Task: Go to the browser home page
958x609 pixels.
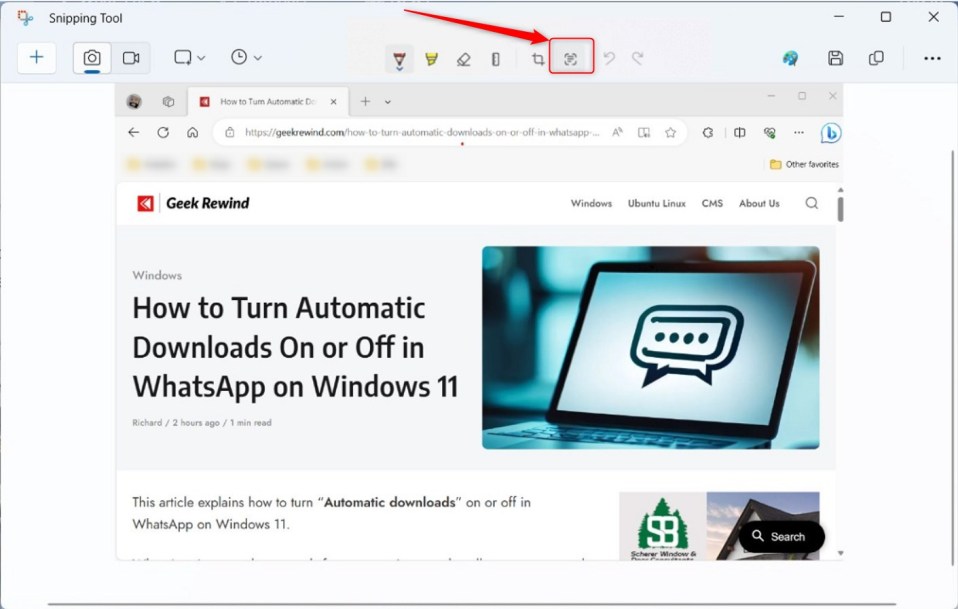Action: [x=192, y=133]
